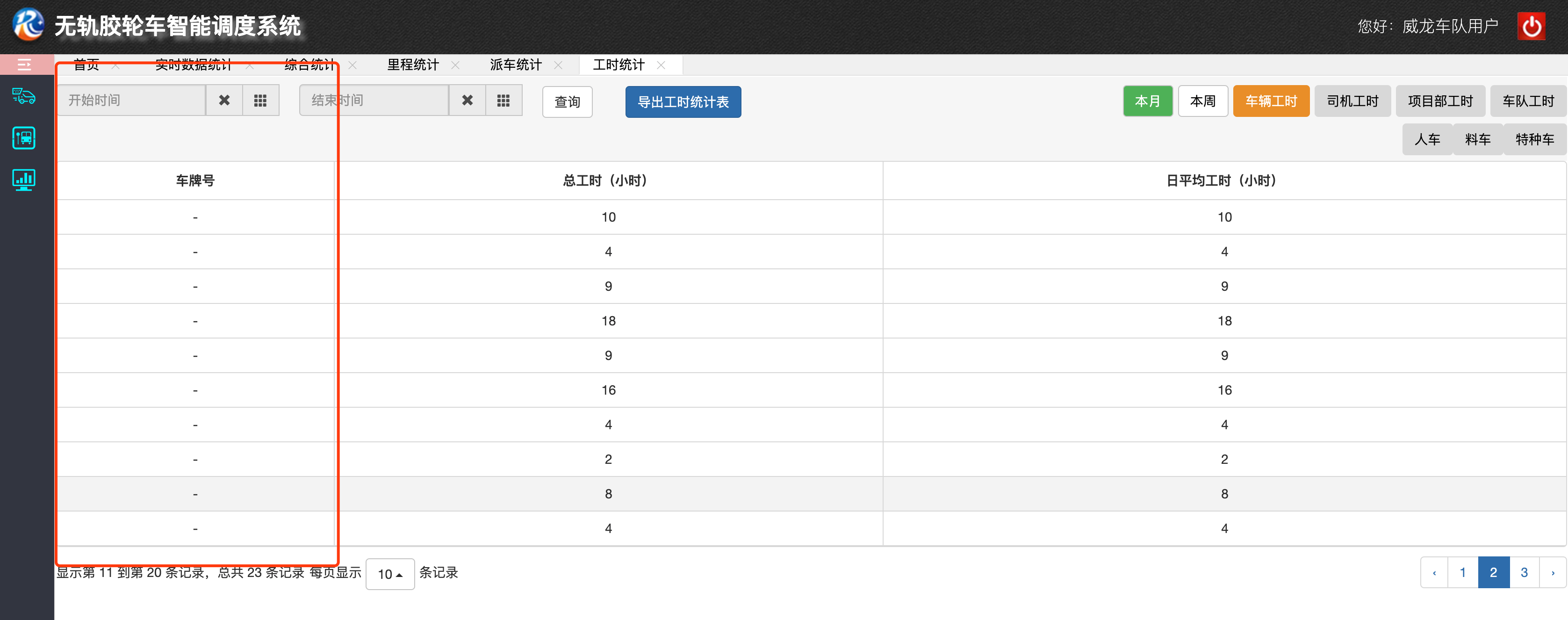Click the 查询 button

[x=567, y=102]
